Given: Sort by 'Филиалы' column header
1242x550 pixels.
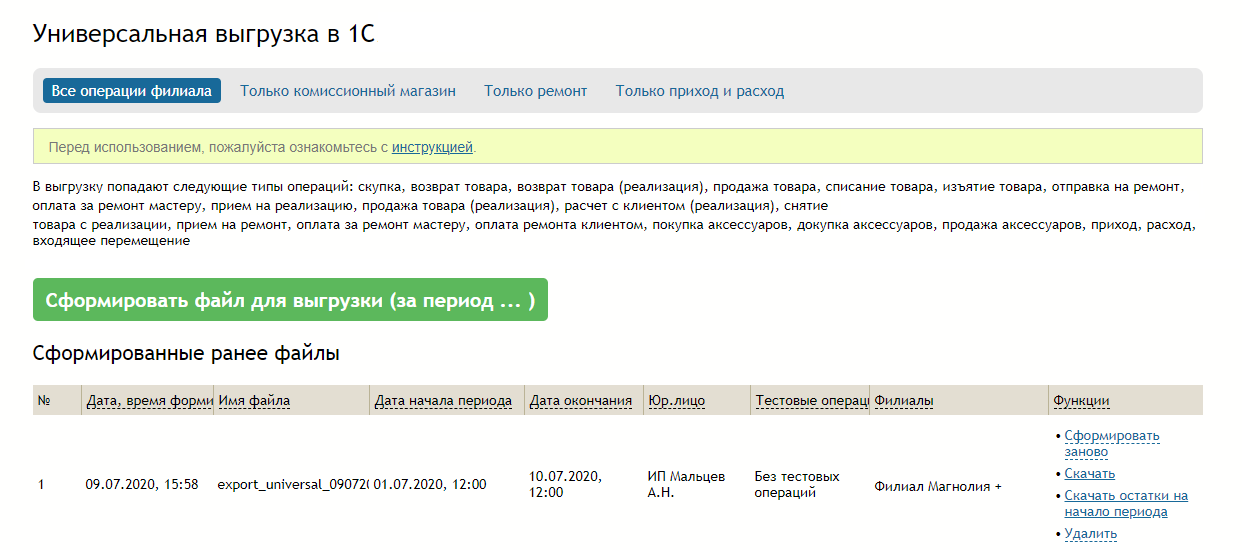Looking at the screenshot, I should point(904,401).
